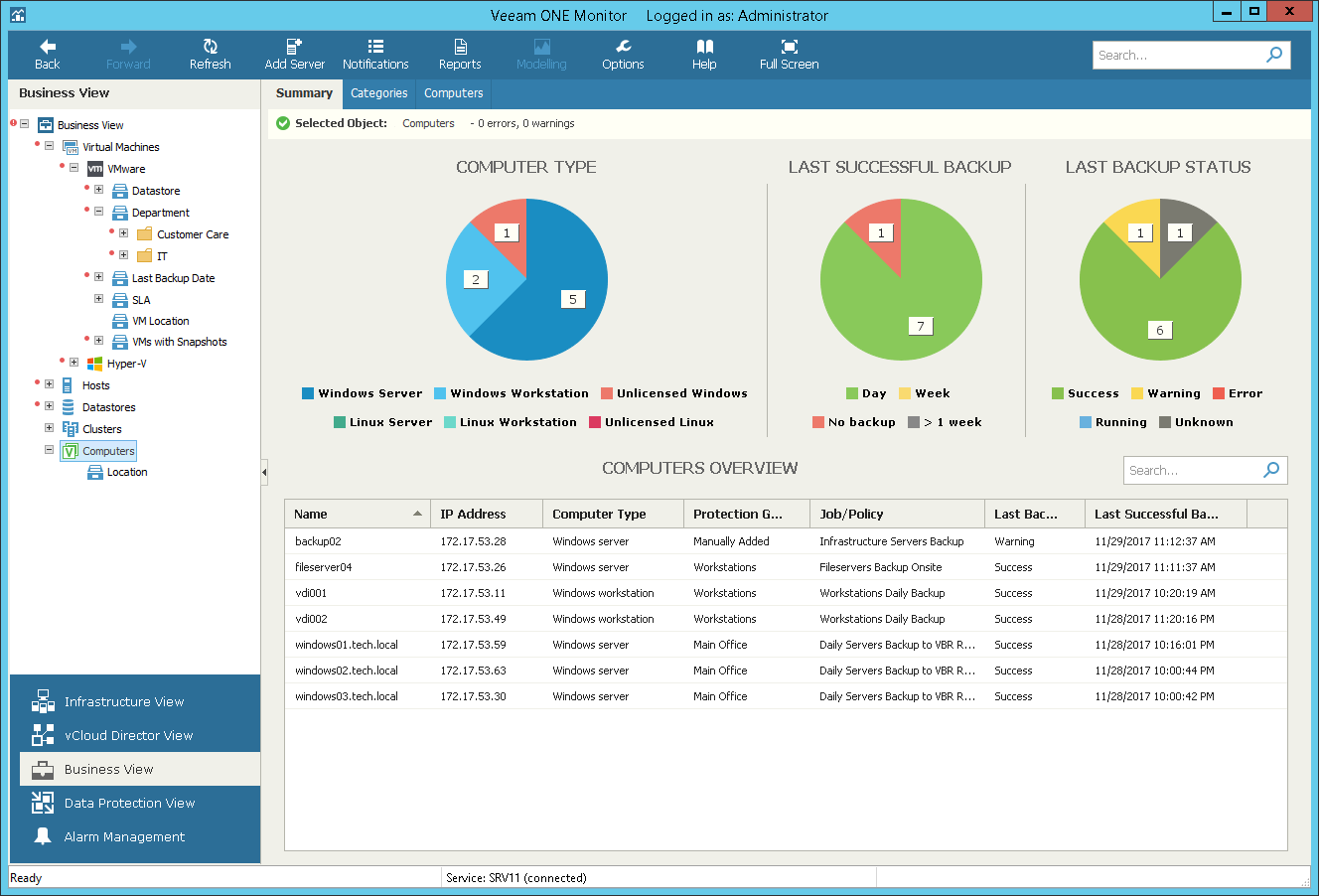Click the Warning status legend swatch
The image size is (1319, 896).
1137,393
